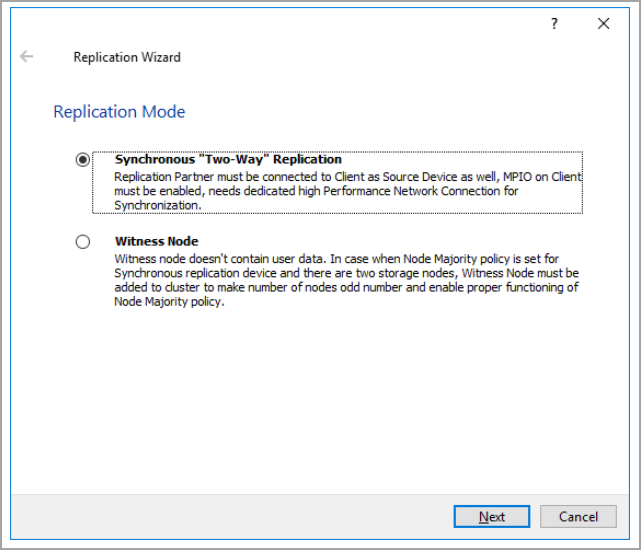641x550 pixels.
Task: Close the Replication Wizard window
Action: coord(603,24)
